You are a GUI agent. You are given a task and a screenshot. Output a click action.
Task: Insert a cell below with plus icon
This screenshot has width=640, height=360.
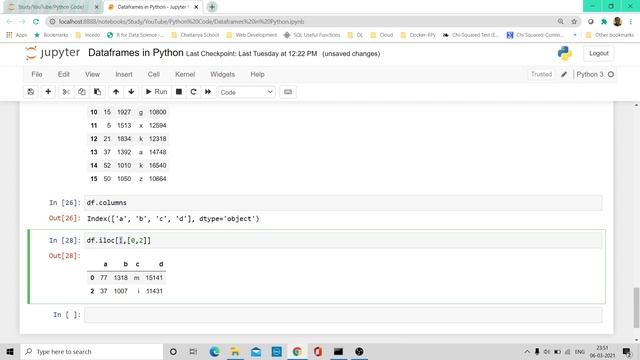click(48, 92)
